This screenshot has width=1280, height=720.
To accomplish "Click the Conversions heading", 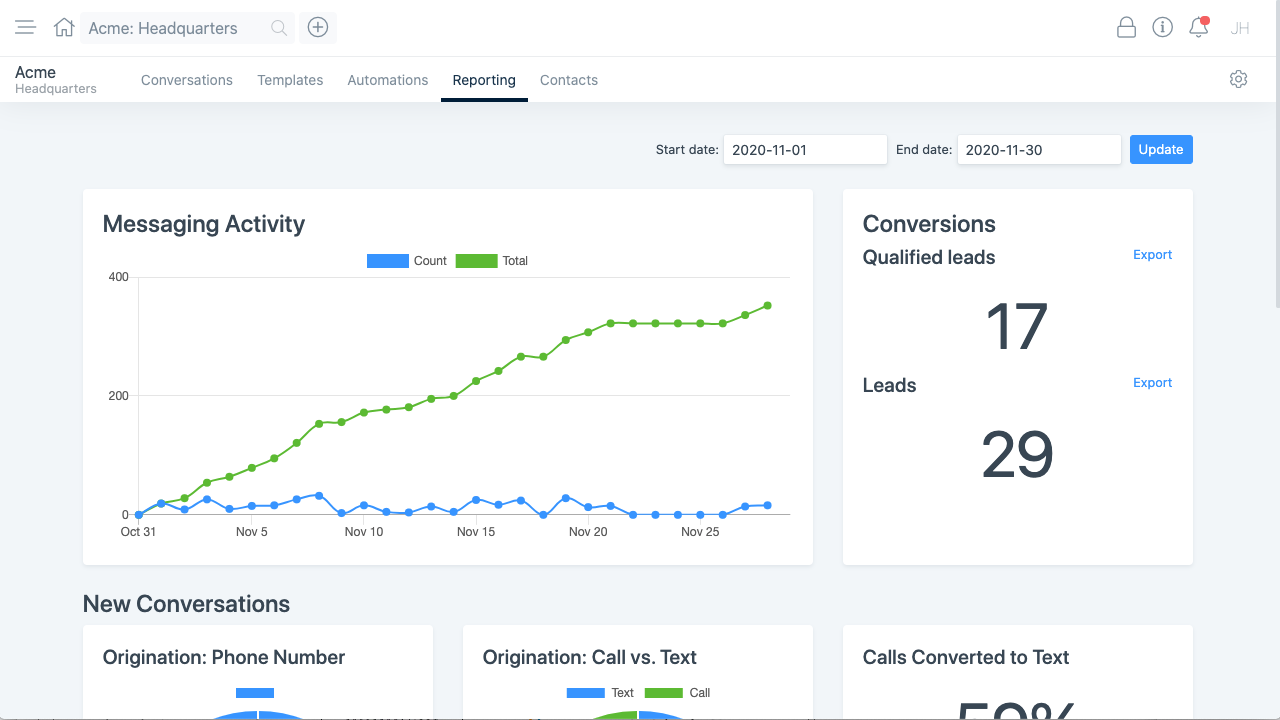I will 929,224.
